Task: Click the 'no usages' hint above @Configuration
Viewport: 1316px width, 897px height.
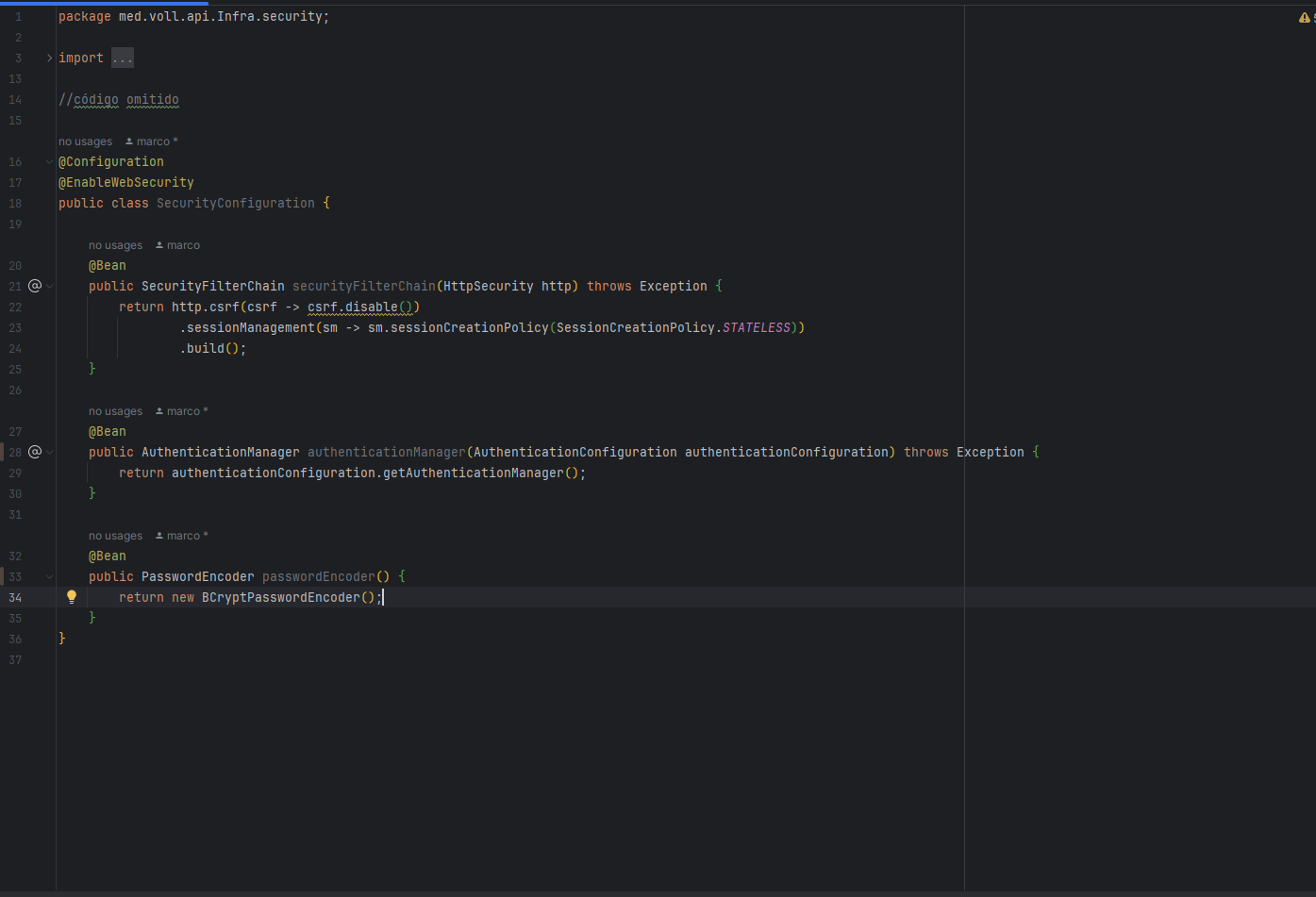Action: pos(85,141)
